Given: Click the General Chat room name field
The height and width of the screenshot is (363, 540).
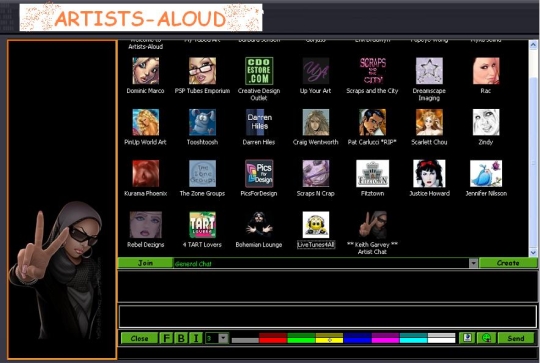Looking at the screenshot, I should [x=321, y=263].
